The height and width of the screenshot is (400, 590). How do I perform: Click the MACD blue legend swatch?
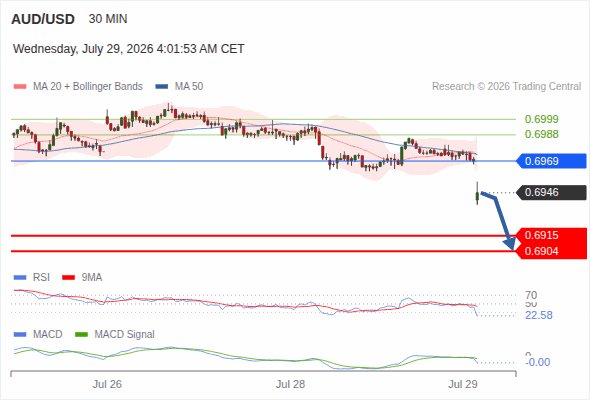click(20, 335)
